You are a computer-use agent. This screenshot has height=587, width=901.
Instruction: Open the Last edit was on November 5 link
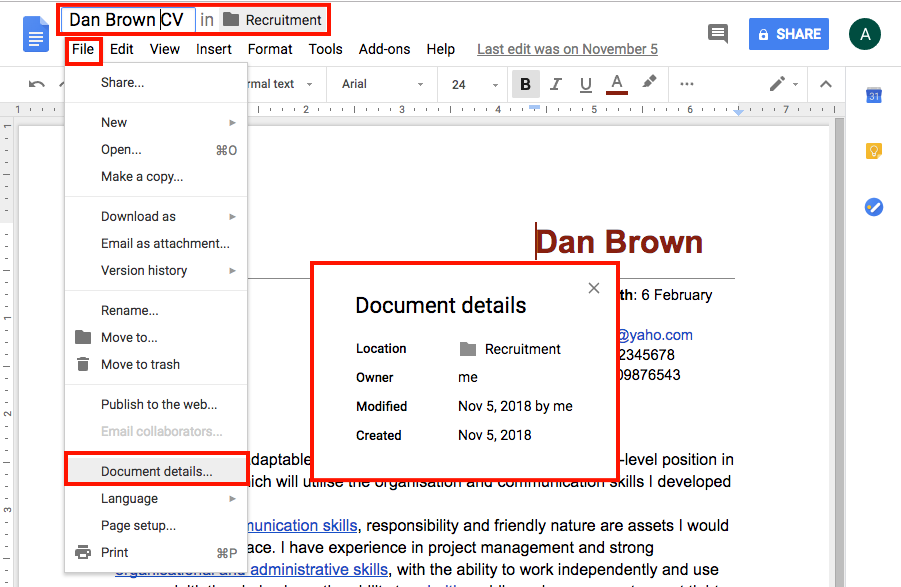click(567, 48)
